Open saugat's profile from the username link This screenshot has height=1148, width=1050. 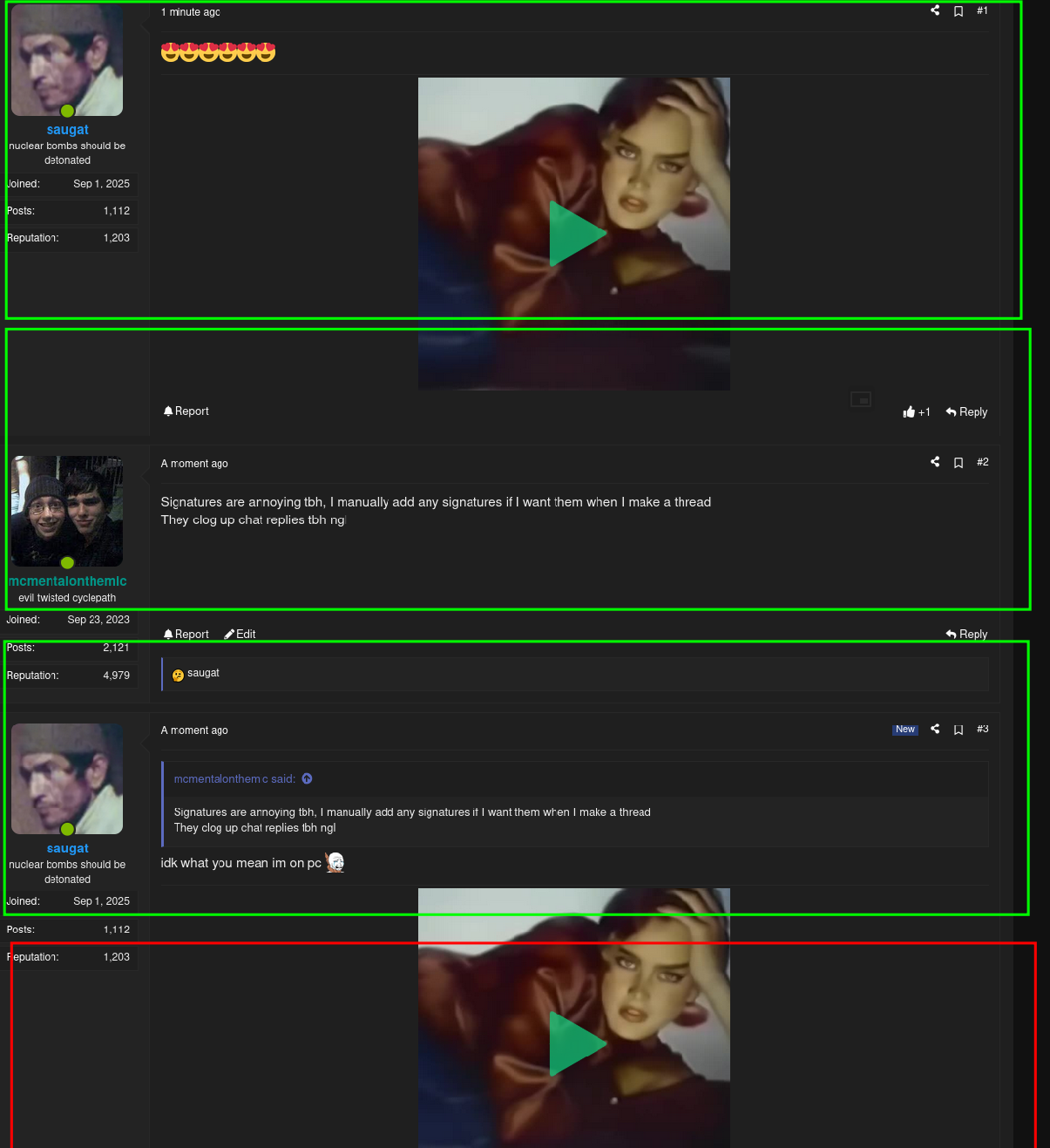click(67, 129)
